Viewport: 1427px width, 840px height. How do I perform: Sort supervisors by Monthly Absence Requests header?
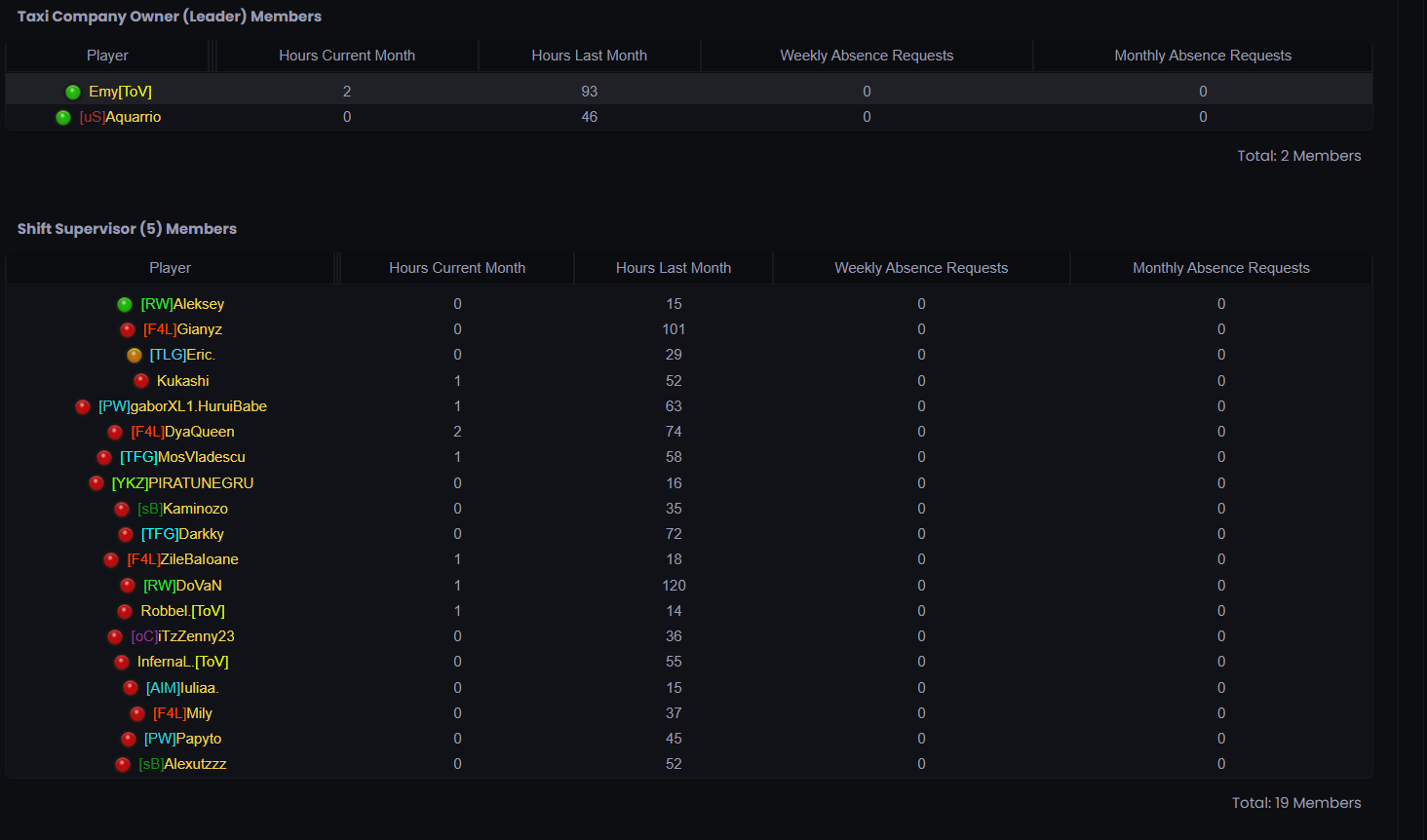[1221, 268]
